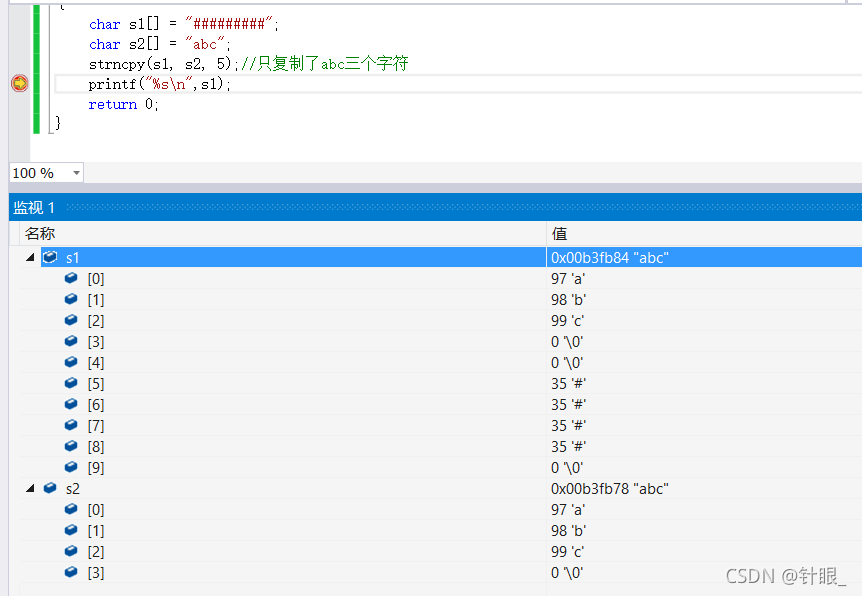Click the s1 variable cube icon
862x596 pixels.
pyautogui.click(x=51, y=257)
